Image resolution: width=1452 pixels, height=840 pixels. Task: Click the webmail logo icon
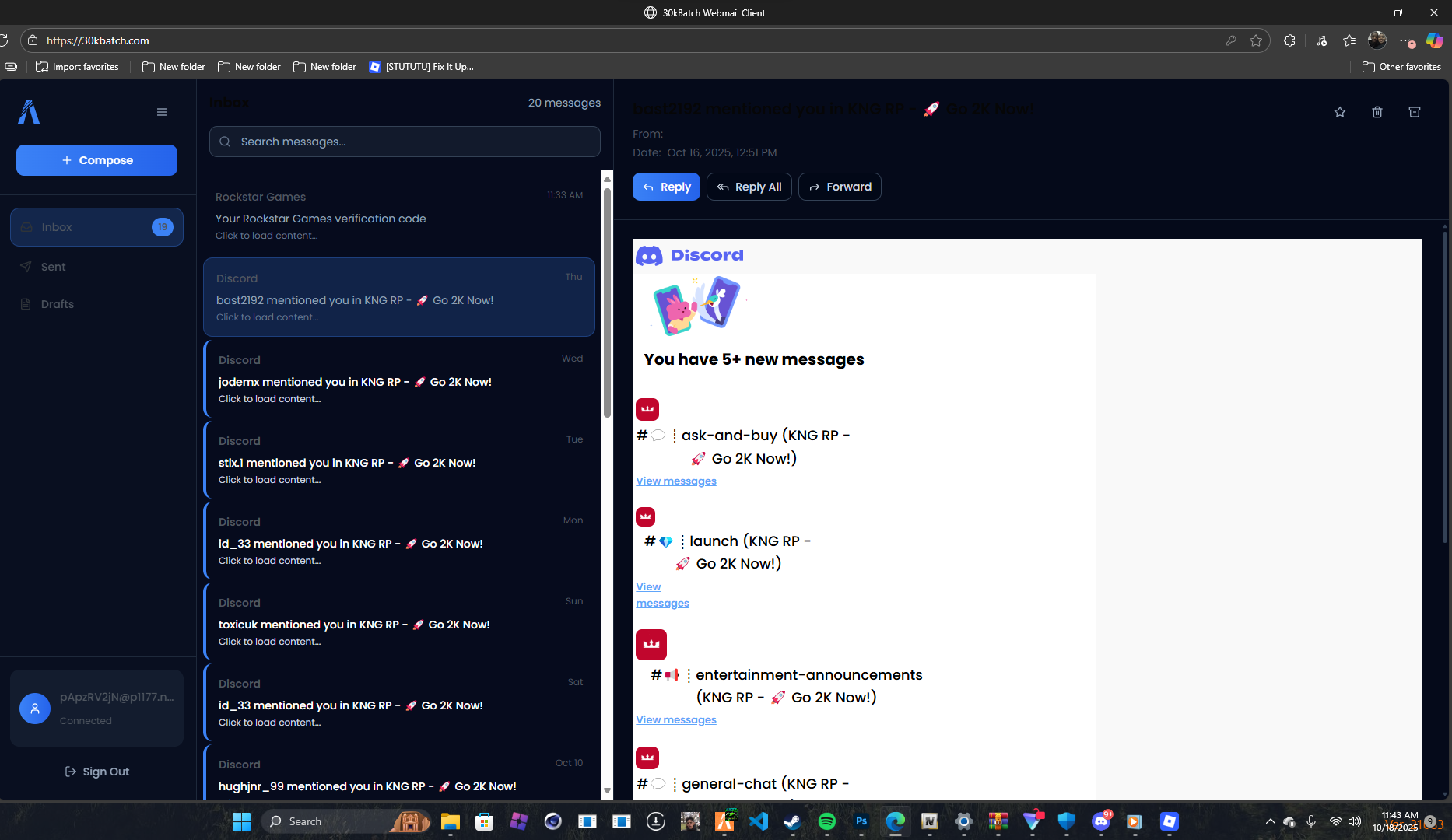(29, 112)
